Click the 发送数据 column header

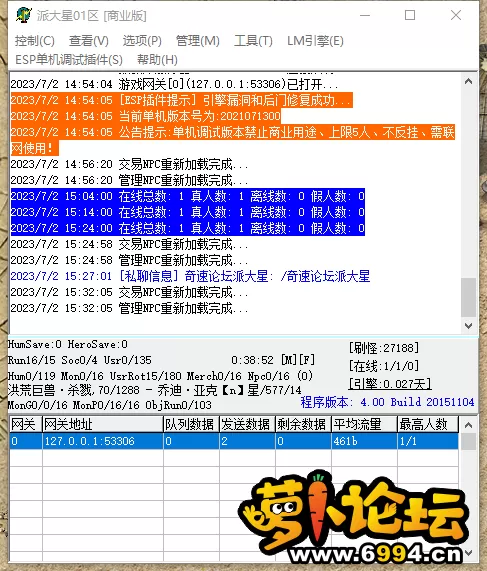pos(247,424)
